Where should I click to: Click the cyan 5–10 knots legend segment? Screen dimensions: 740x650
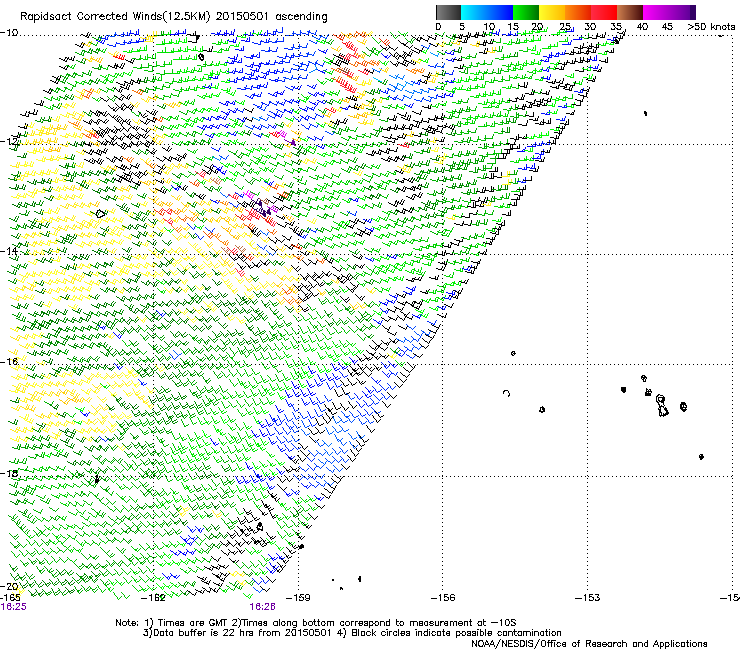click(474, 12)
